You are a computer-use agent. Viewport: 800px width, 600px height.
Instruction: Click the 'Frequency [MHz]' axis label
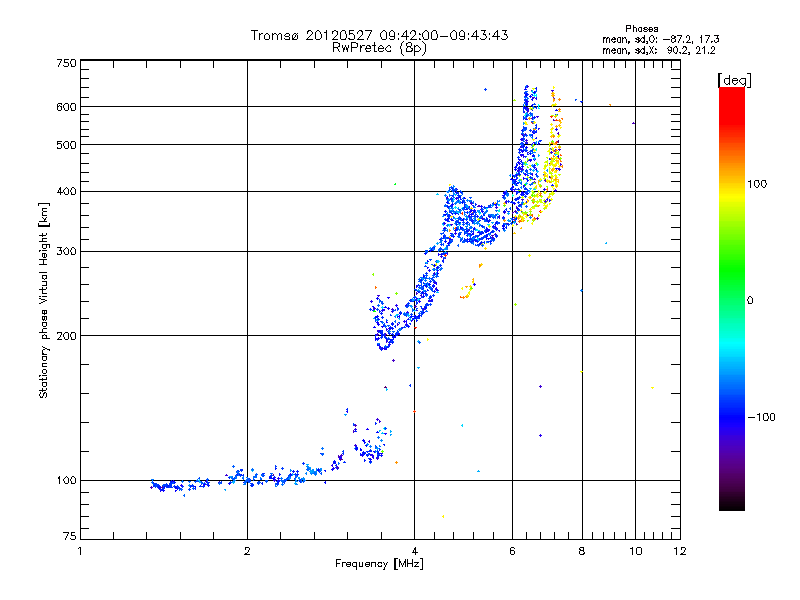coord(379,564)
